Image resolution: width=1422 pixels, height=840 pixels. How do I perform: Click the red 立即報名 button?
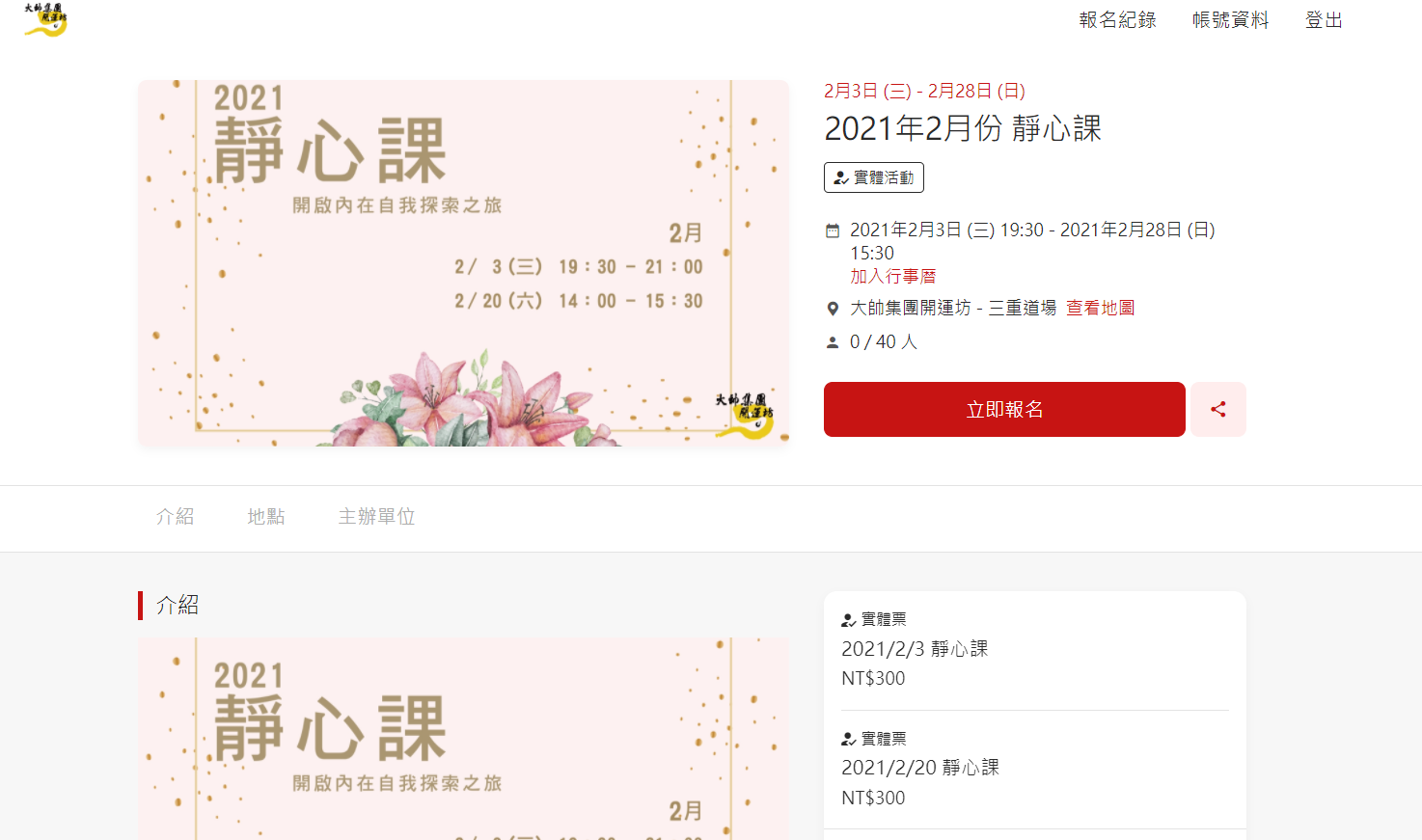[x=1004, y=409]
